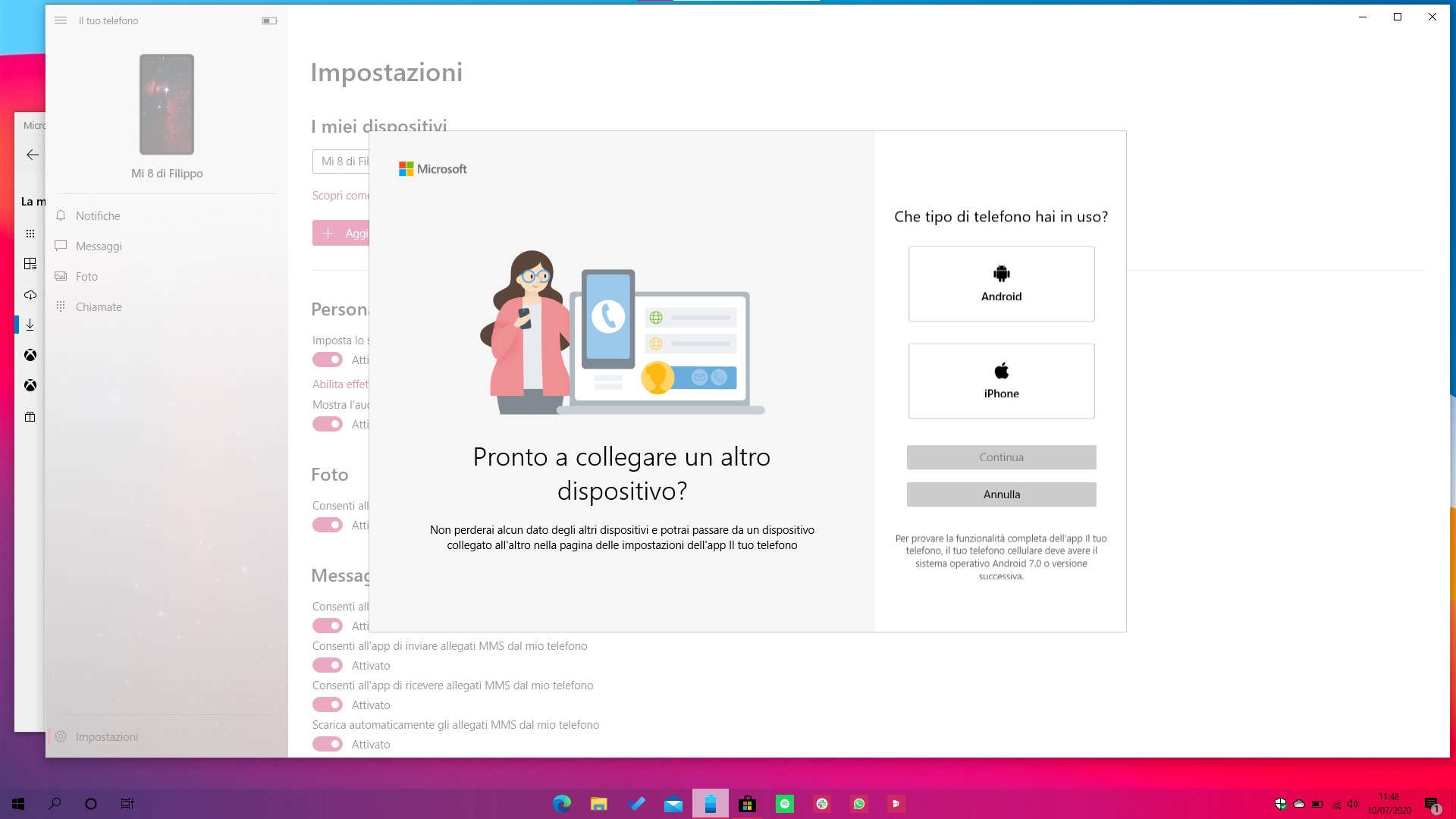Select the Mi 8 device field
Screen dimensions: 1456x819
340,162
